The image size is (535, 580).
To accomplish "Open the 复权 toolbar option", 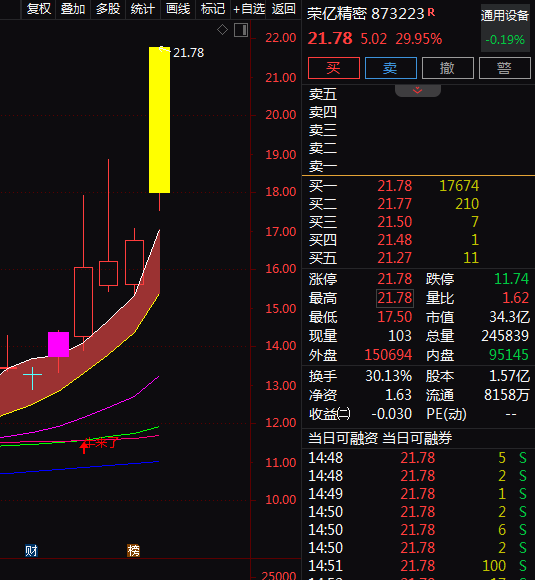I will tap(38, 9).
